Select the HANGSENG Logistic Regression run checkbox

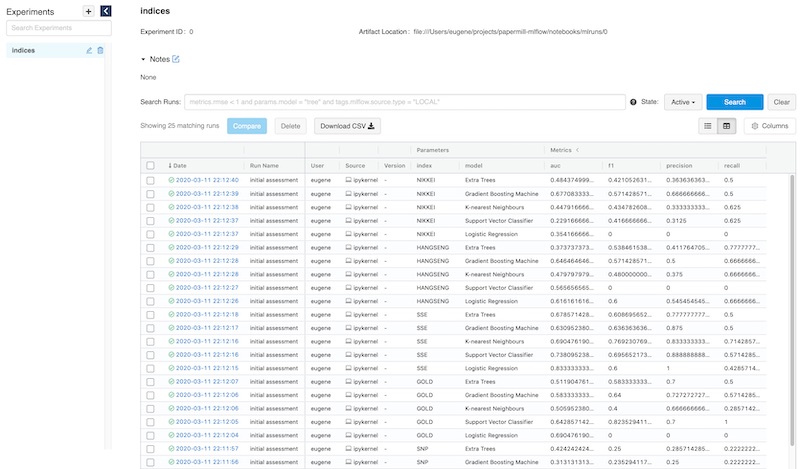150,300
